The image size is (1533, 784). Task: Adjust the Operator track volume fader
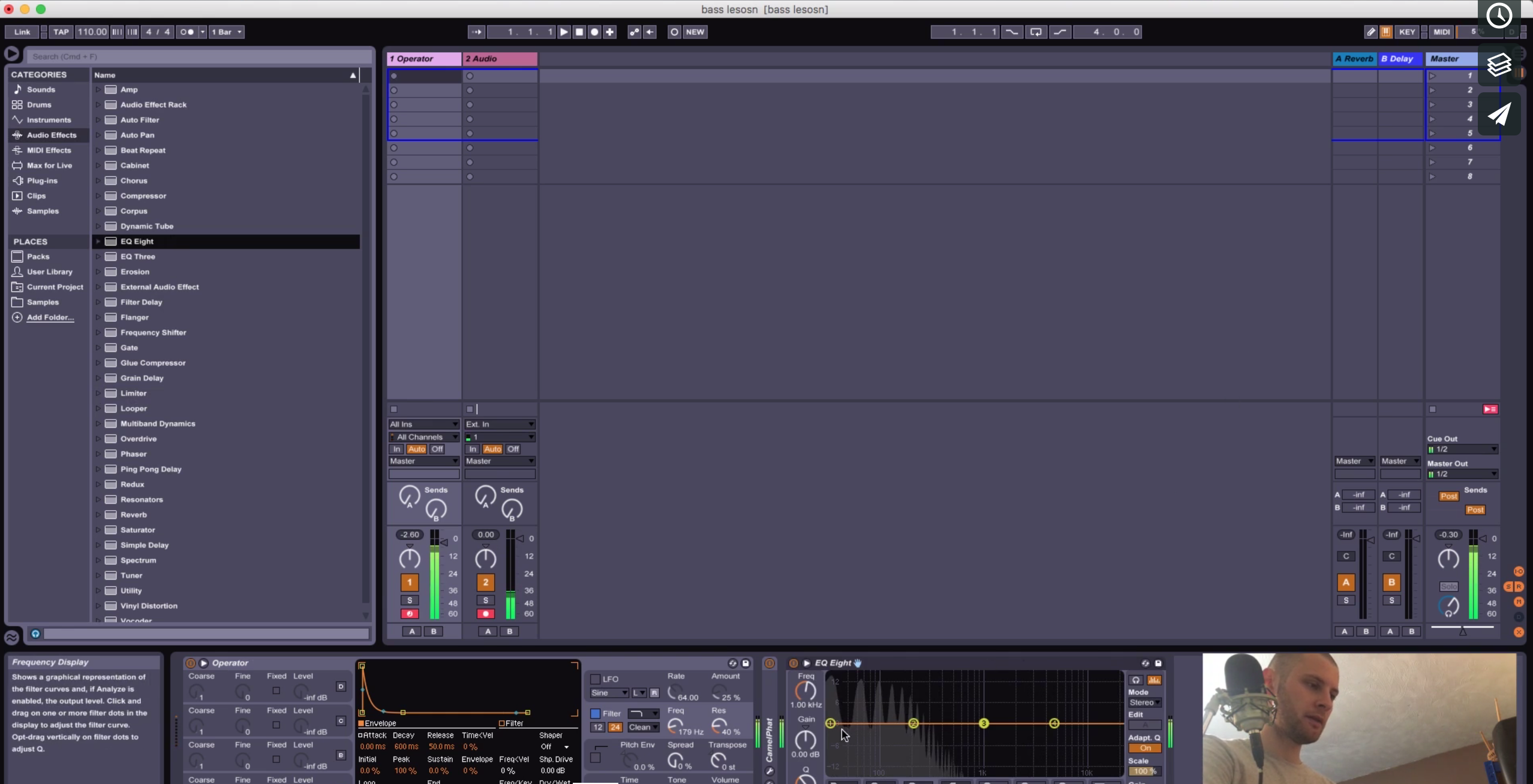click(444, 542)
